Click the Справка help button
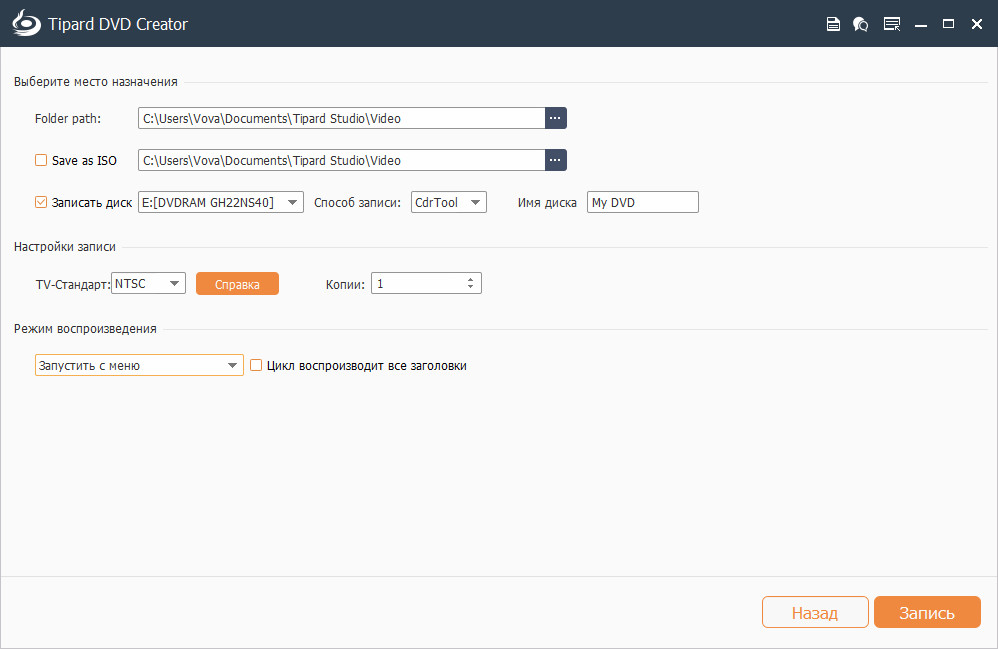 [237, 284]
